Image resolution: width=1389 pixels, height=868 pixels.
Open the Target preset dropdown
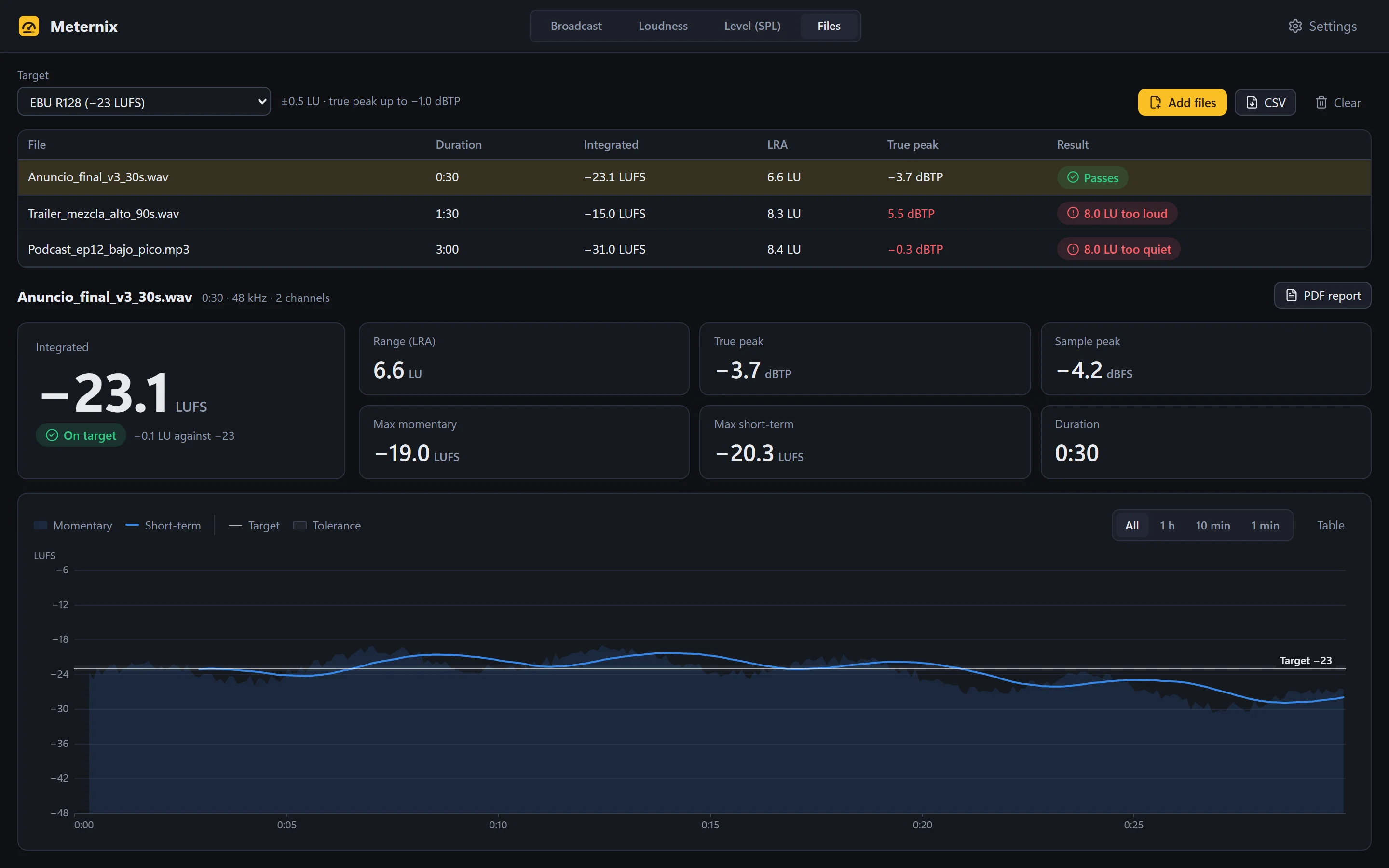click(x=144, y=102)
